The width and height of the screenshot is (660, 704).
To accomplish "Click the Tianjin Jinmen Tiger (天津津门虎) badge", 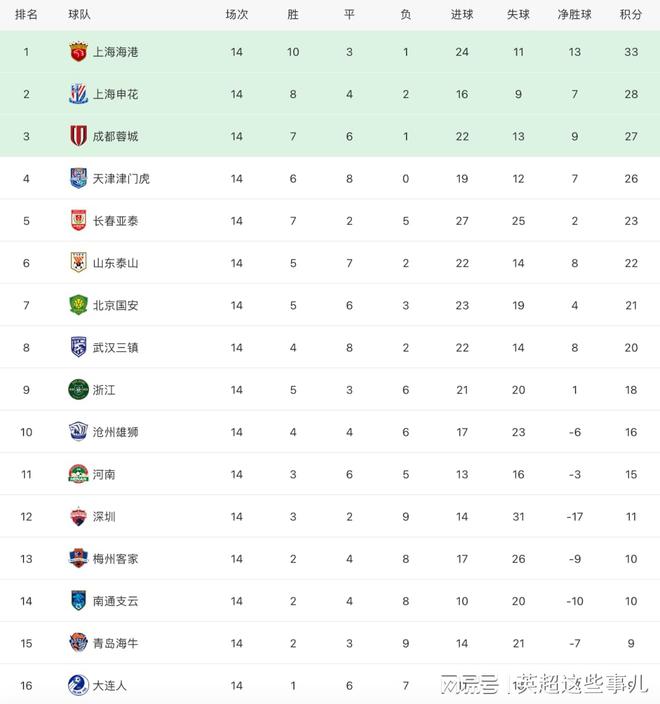I will click(x=78, y=178).
